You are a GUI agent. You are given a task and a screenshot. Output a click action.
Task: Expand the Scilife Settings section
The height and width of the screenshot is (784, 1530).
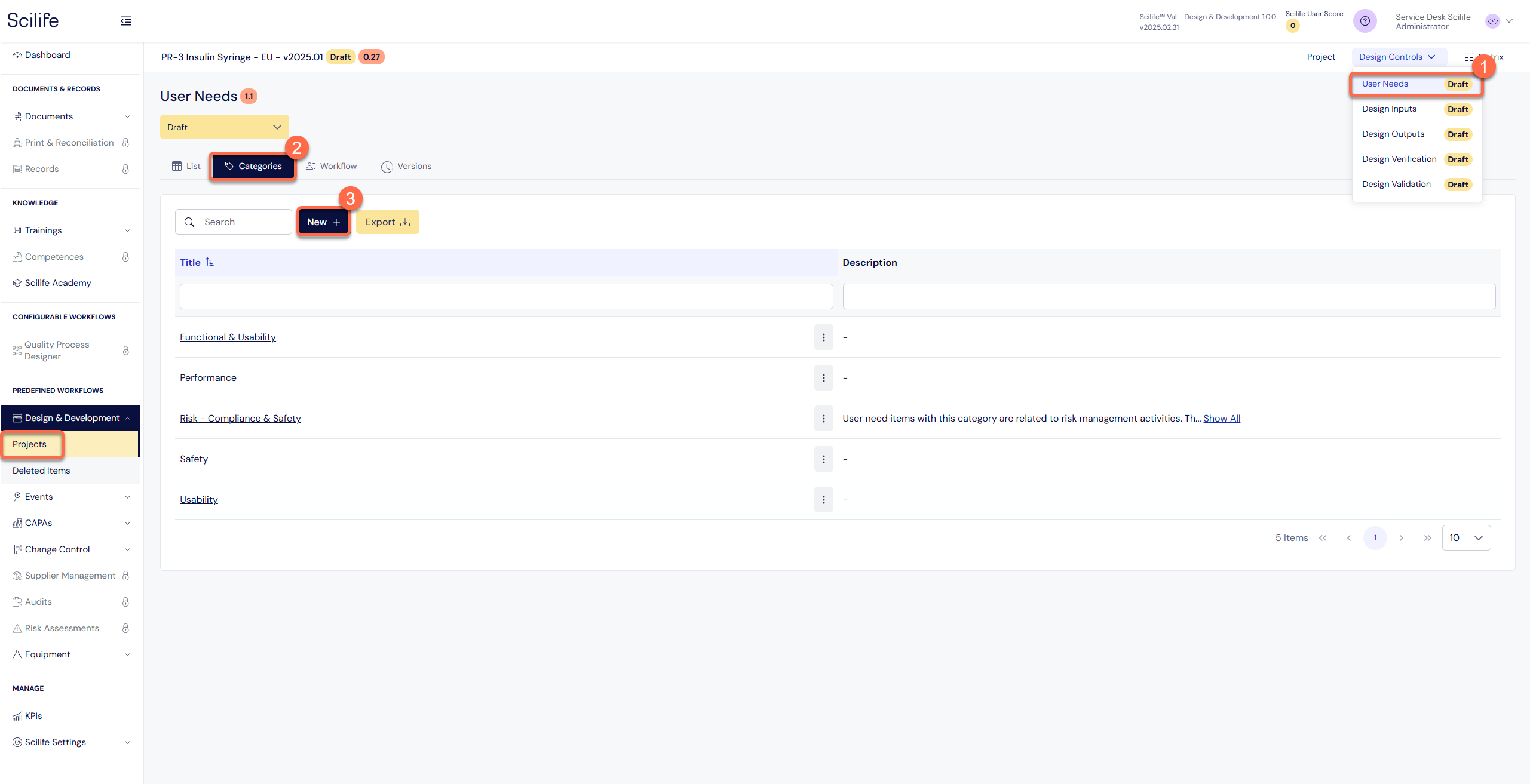[72, 742]
